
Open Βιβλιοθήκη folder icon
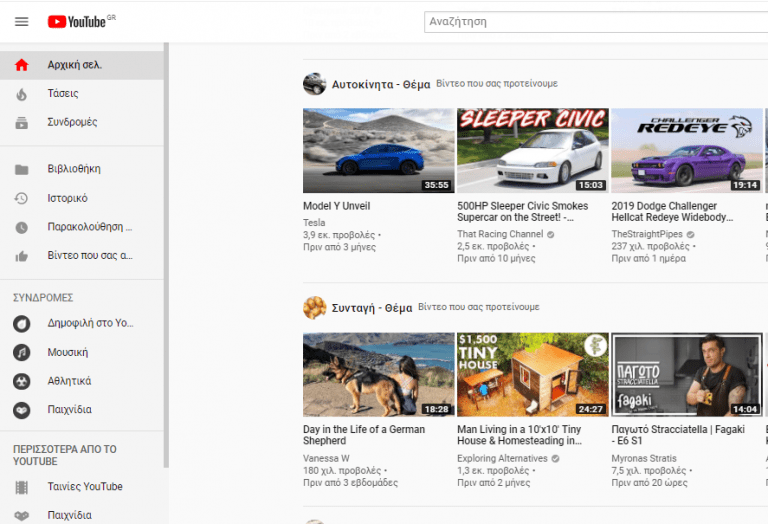pyautogui.click(x=21, y=169)
